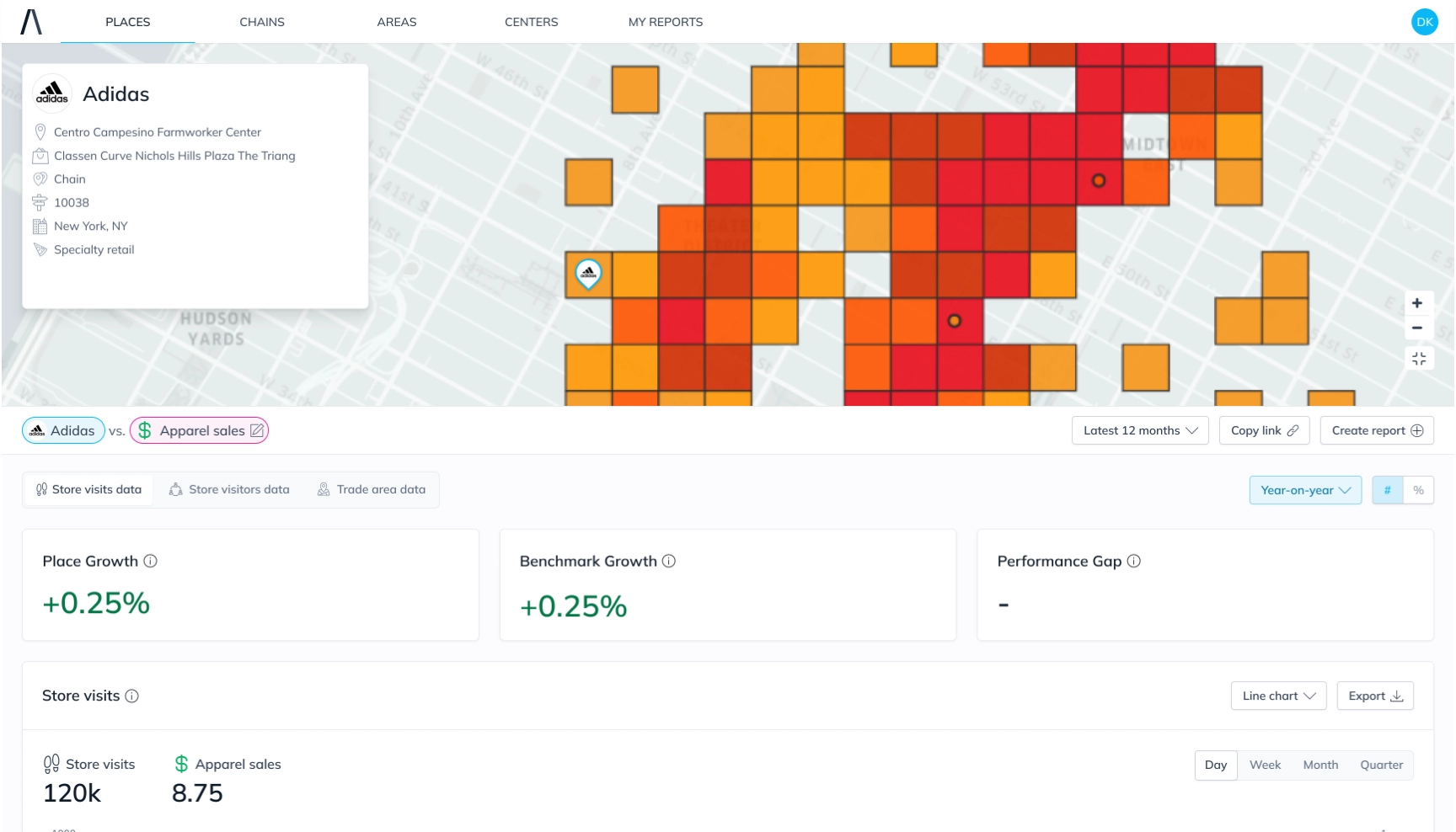
Task: Go to the CENTERS tab
Action: [531, 22]
